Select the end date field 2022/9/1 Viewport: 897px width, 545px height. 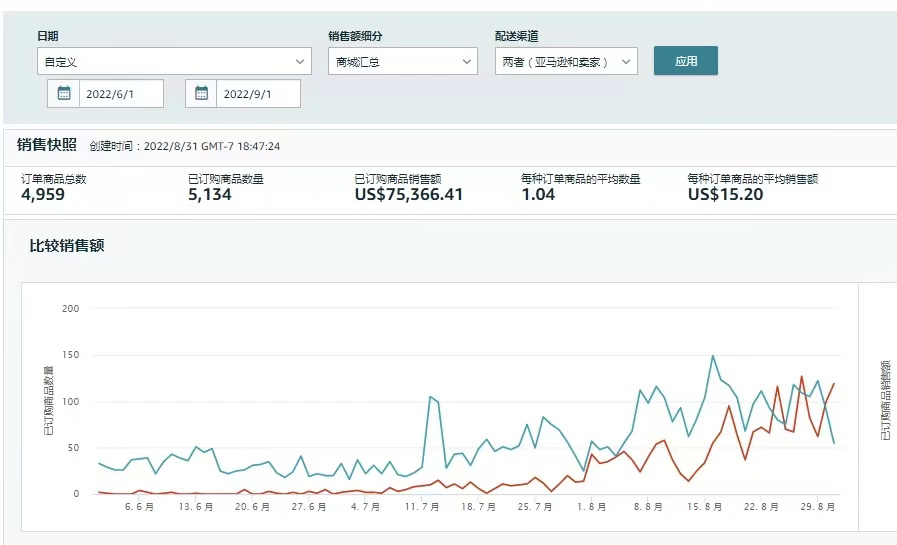pos(258,93)
